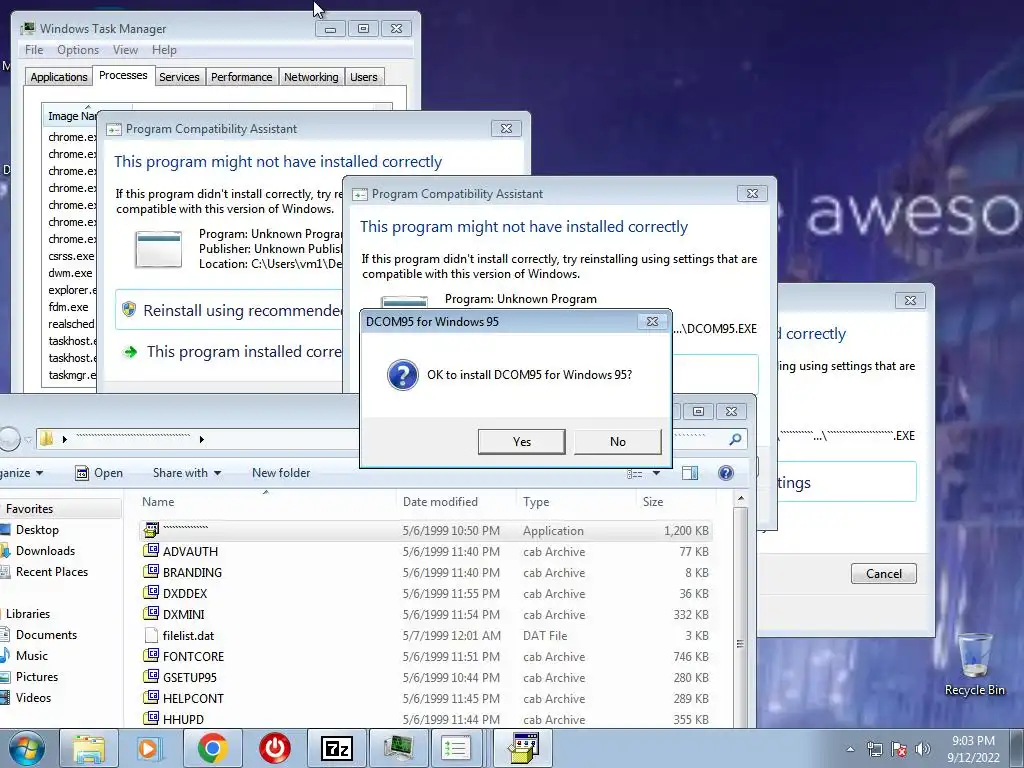1024x768 pixels.
Task: Open Google Chrome from taskbar
Action: coord(212,748)
